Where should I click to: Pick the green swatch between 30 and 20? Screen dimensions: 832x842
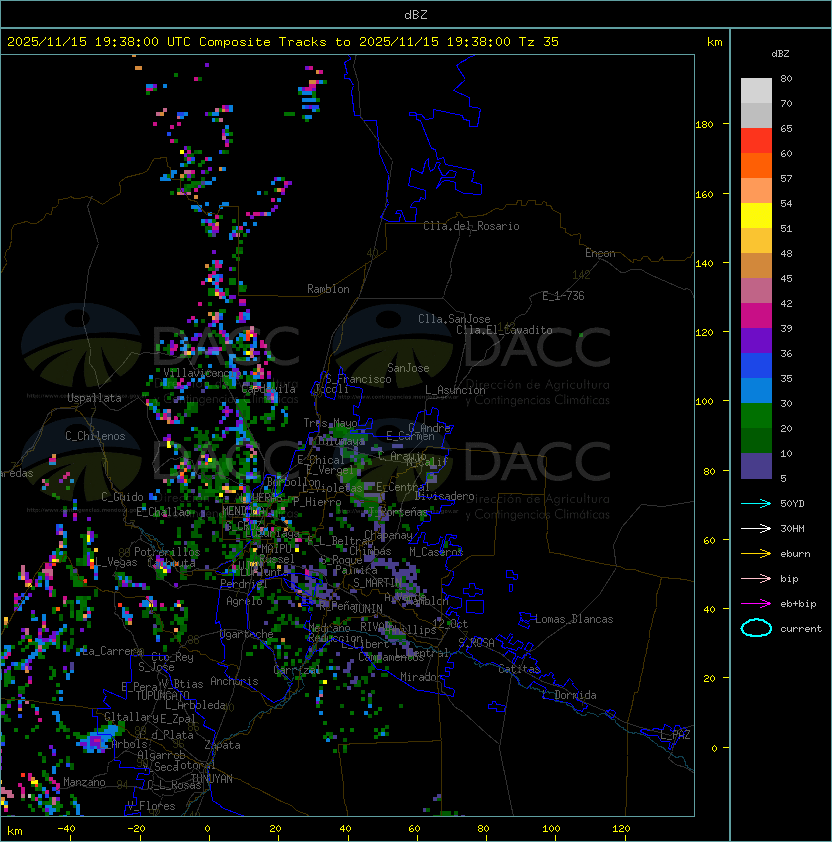pos(756,416)
